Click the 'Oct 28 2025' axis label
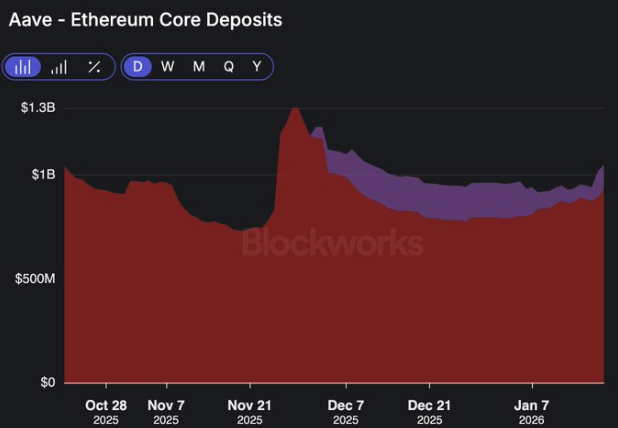This screenshot has height=428, width=618. pos(106,412)
